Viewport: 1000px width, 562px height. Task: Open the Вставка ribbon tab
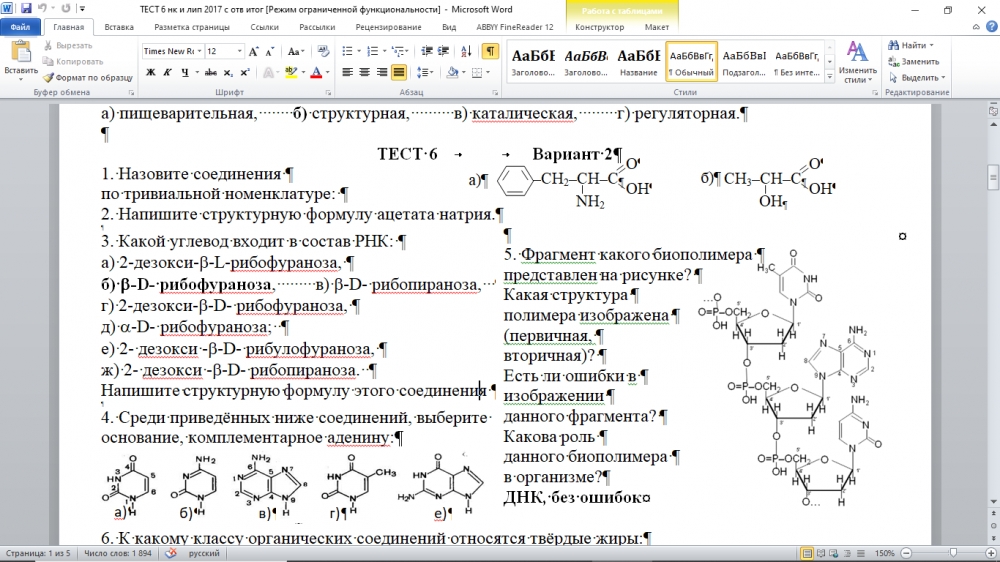[119, 28]
